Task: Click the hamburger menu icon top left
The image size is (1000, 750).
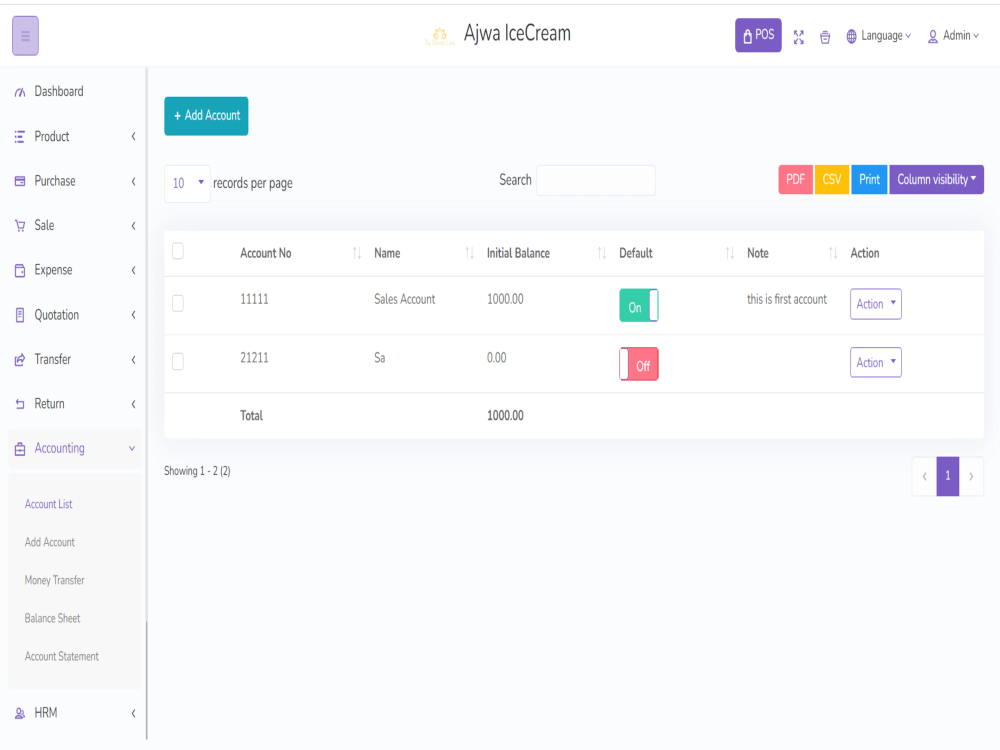Action: click(x=24, y=35)
